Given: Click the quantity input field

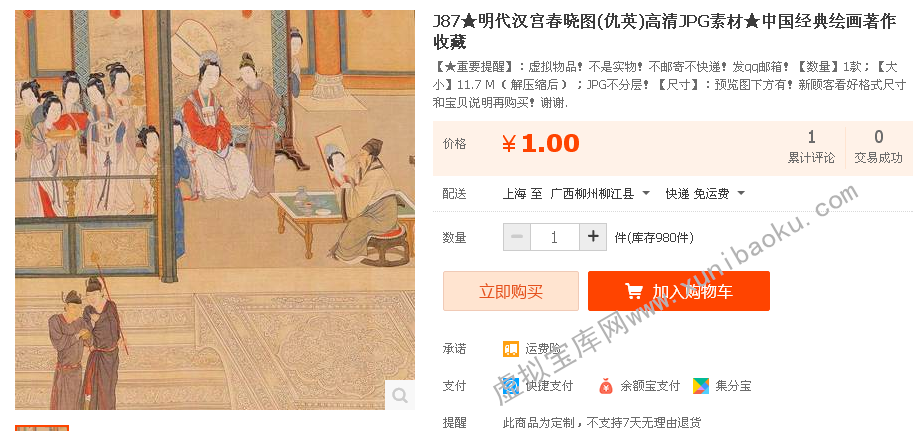Looking at the screenshot, I should click(x=555, y=237).
